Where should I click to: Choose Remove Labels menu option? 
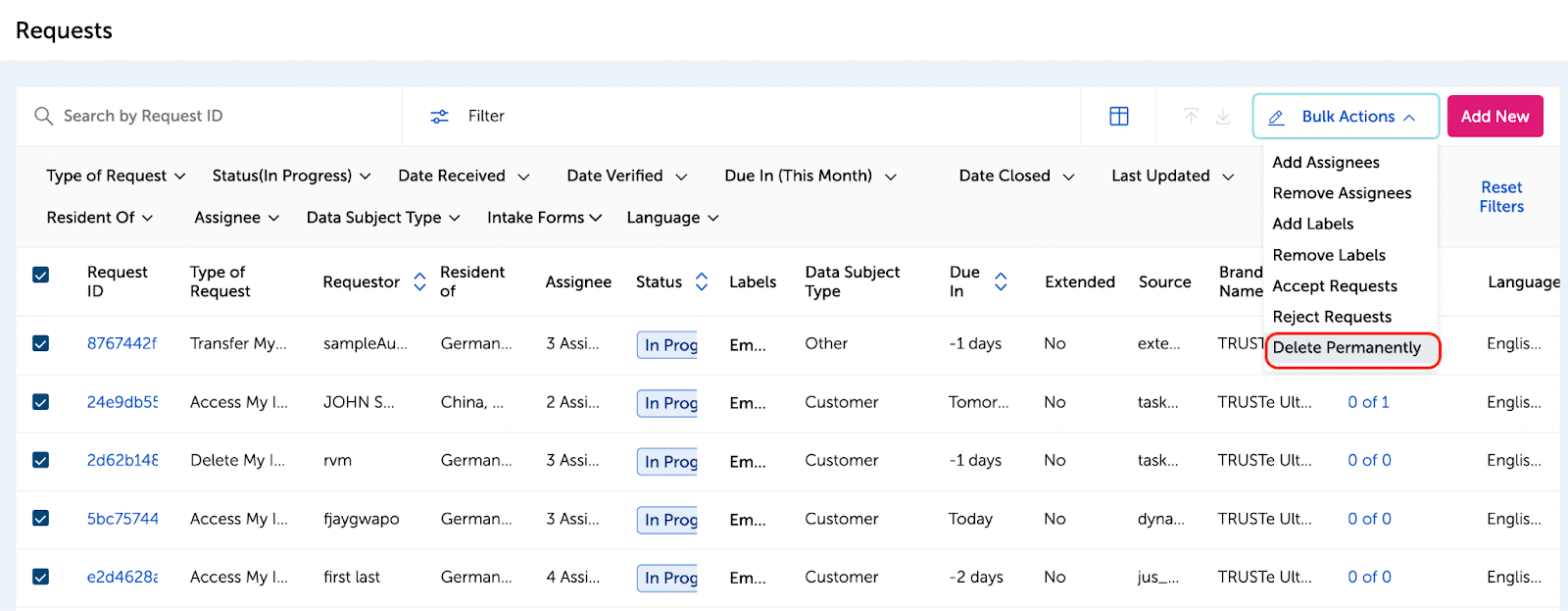[1329, 255]
